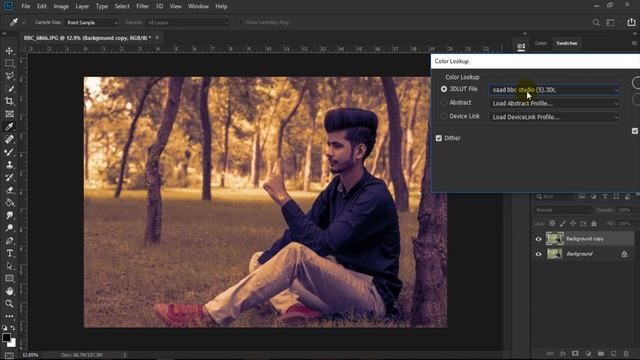Open the Kind layer filter dropdown
This screenshot has height=360, width=640.
click(555, 197)
